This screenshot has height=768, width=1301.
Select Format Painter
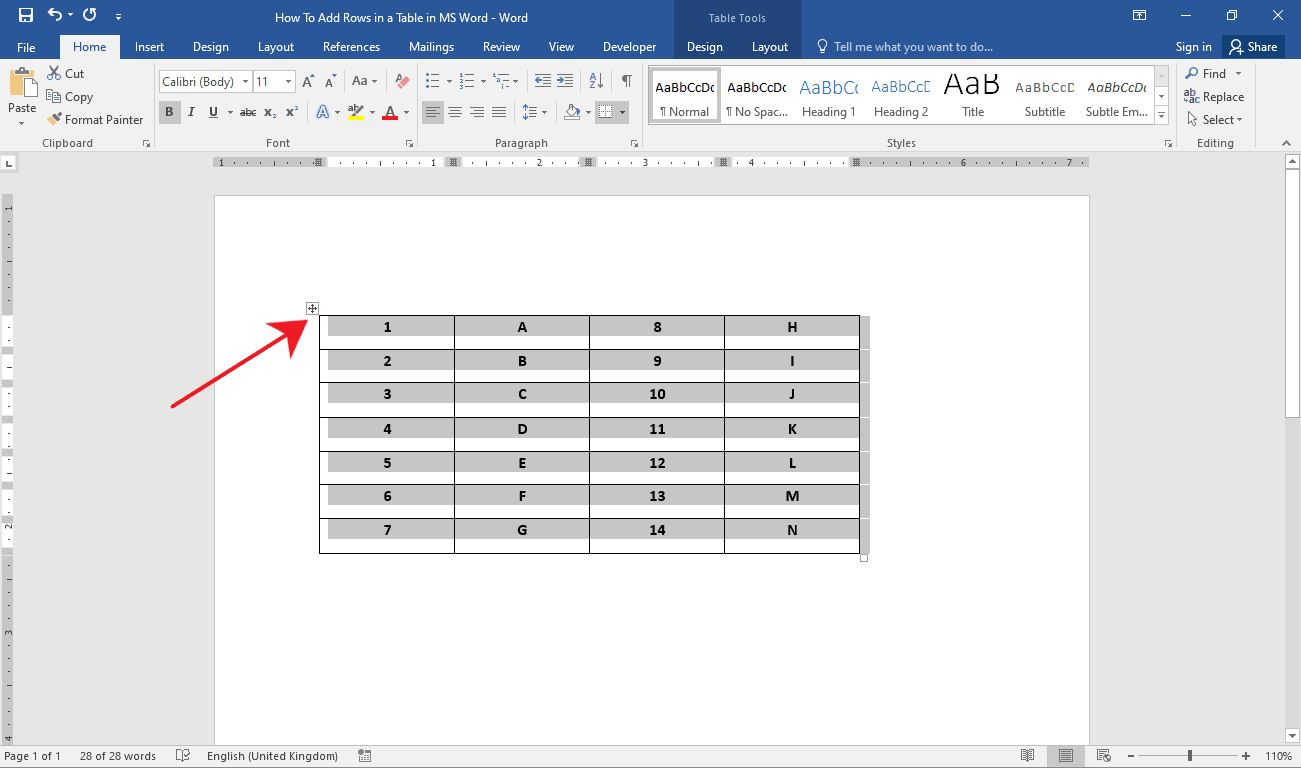pos(95,120)
